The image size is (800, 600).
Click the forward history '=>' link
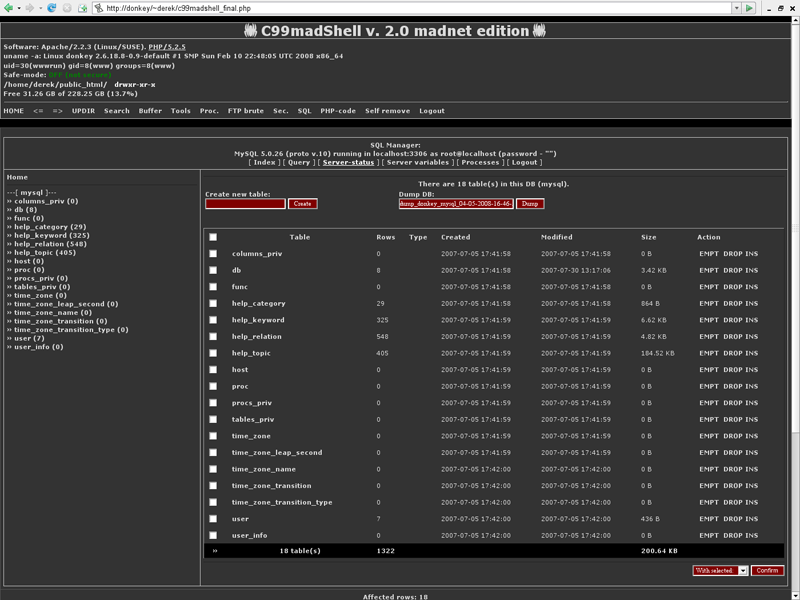click(x=58, y=111)
